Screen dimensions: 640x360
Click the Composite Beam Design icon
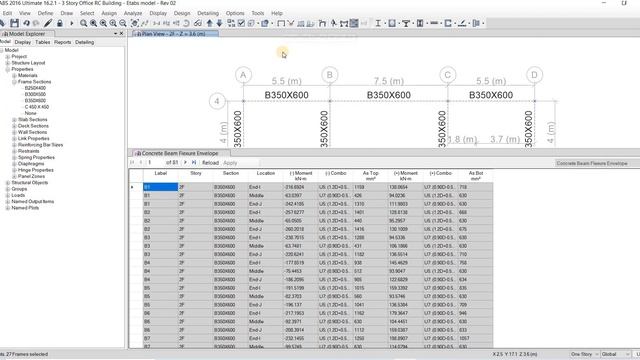pos(406,23)
